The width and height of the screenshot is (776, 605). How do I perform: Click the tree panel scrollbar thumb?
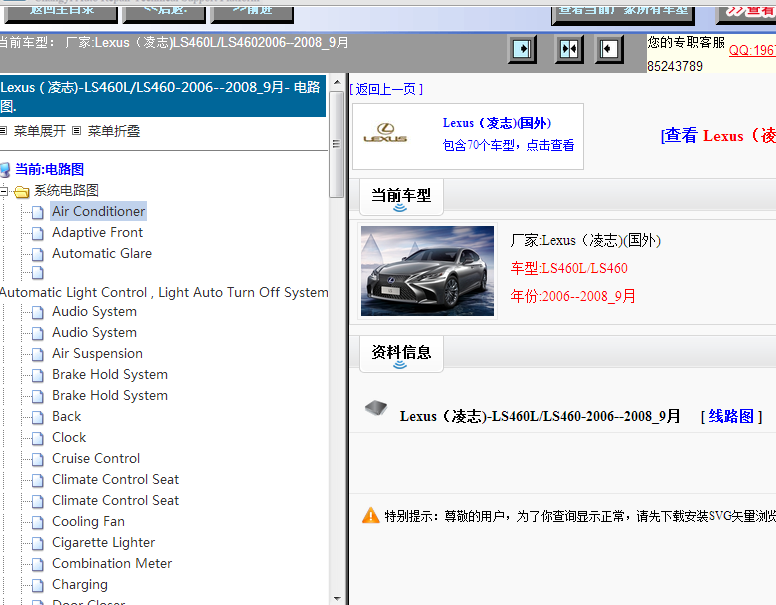pos(337,144)
